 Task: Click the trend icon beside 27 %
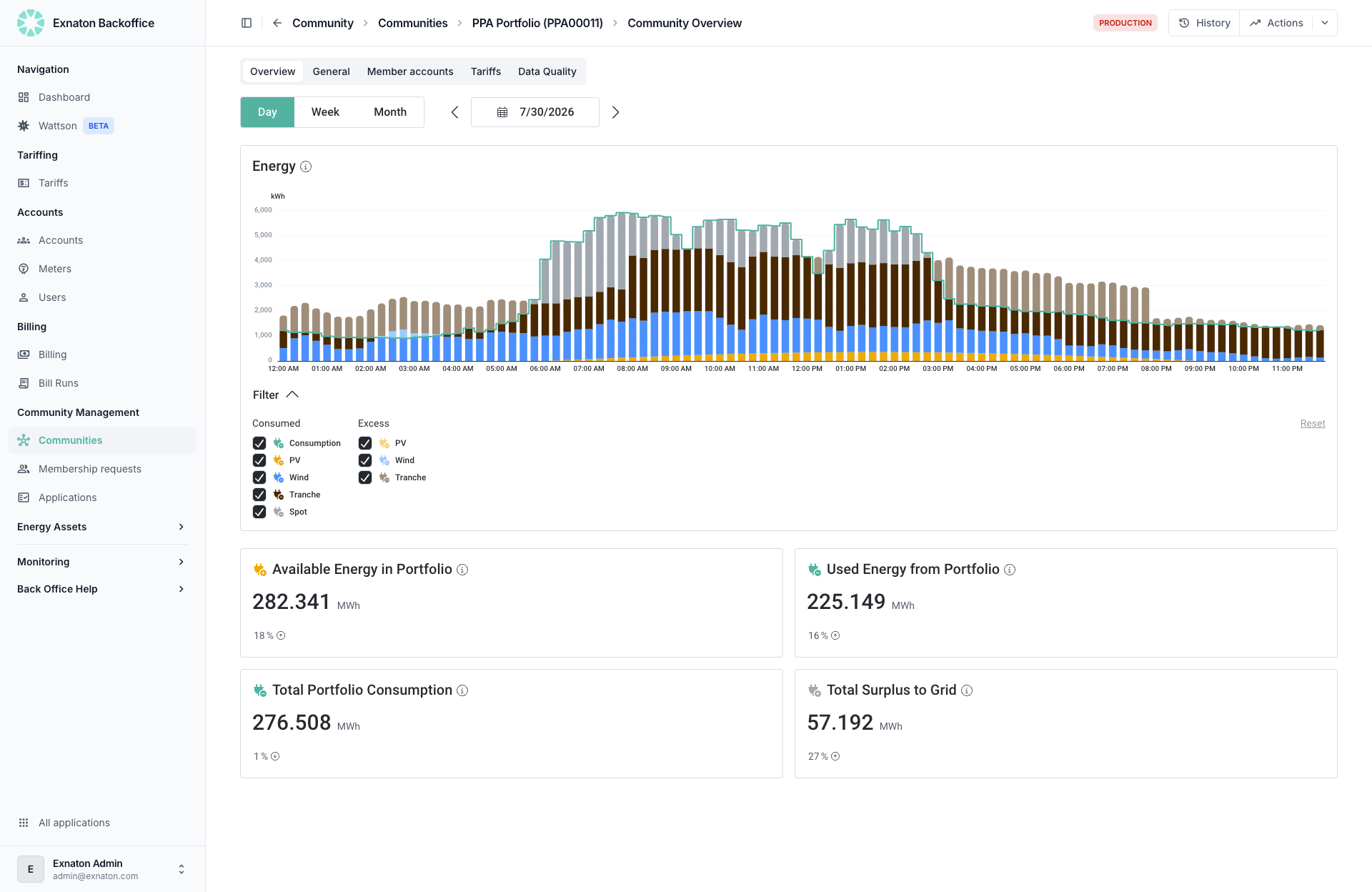click(x=835, y=756)
